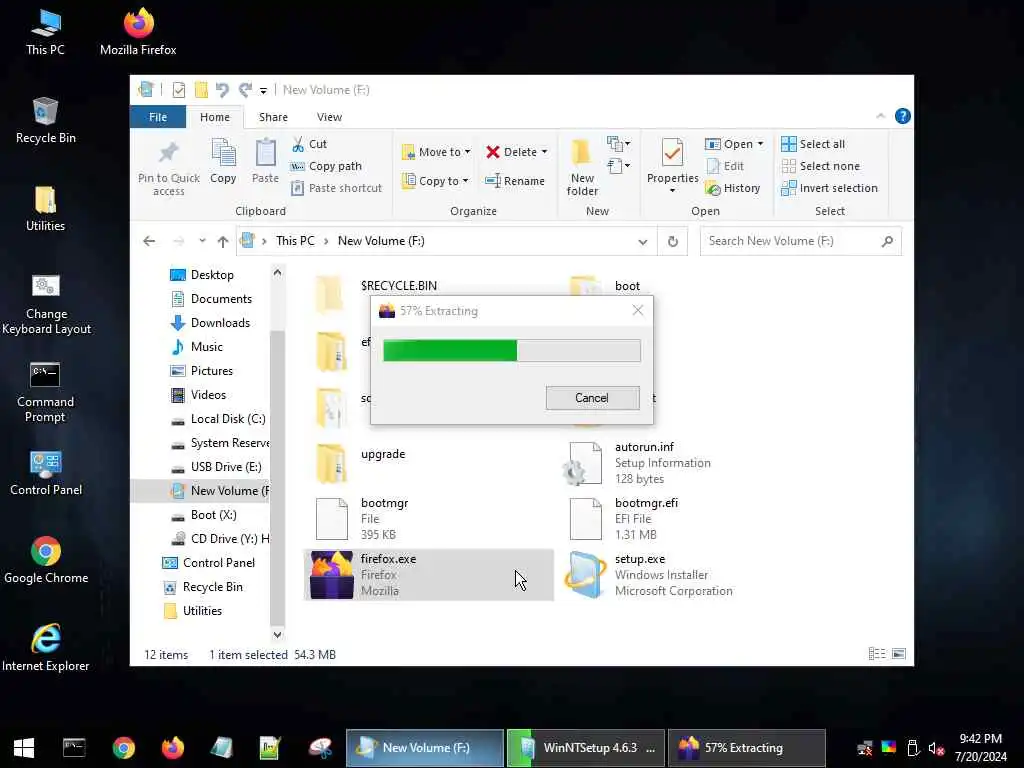Expand the Properties dropdown arrow
Screen dimensions: 1024x768
pyautogui.click(x=672, y=191)
